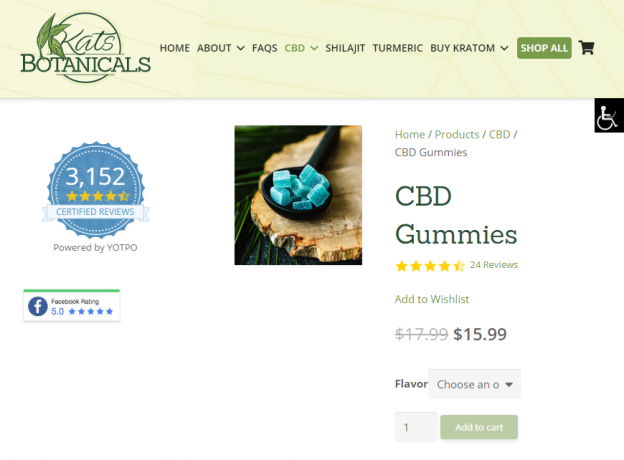
Task: Open the 24 Reviews link
Action: (494, 265)
